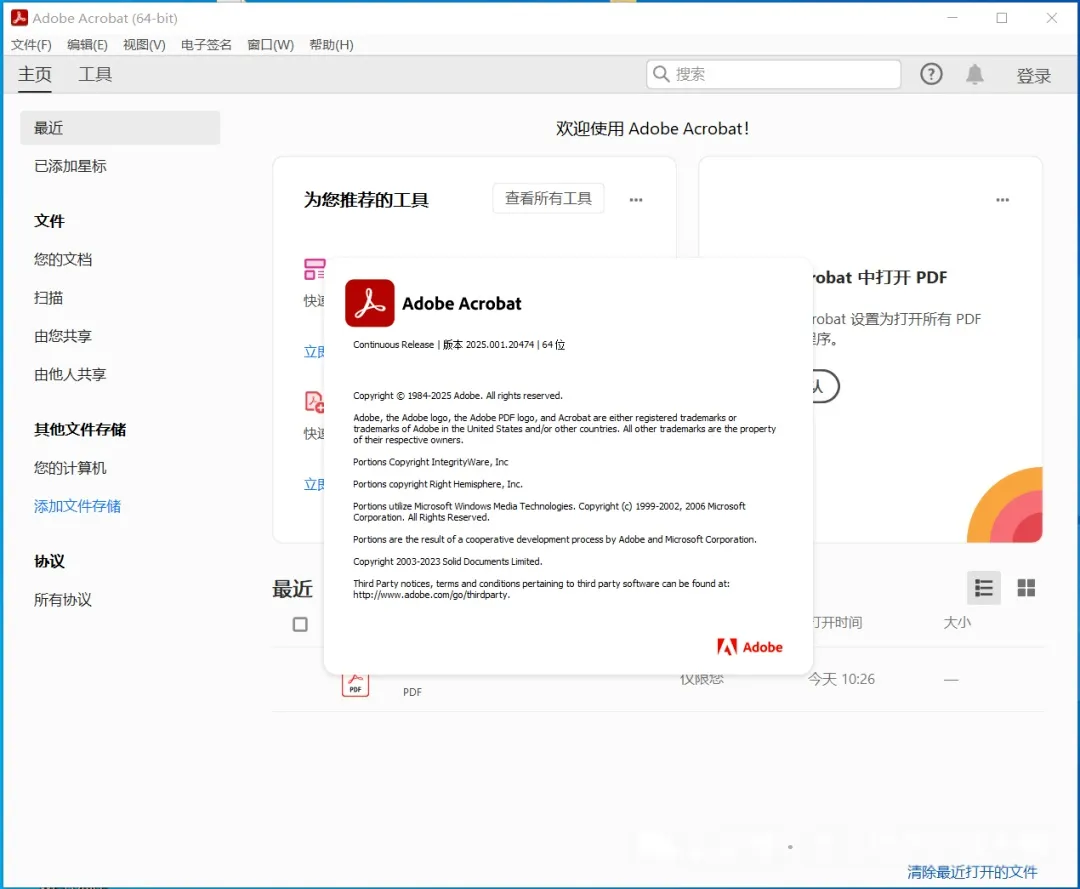Open the 视图(V) menu
Image resolution: width=1080 pixels, height=889 pixels.
144,45
